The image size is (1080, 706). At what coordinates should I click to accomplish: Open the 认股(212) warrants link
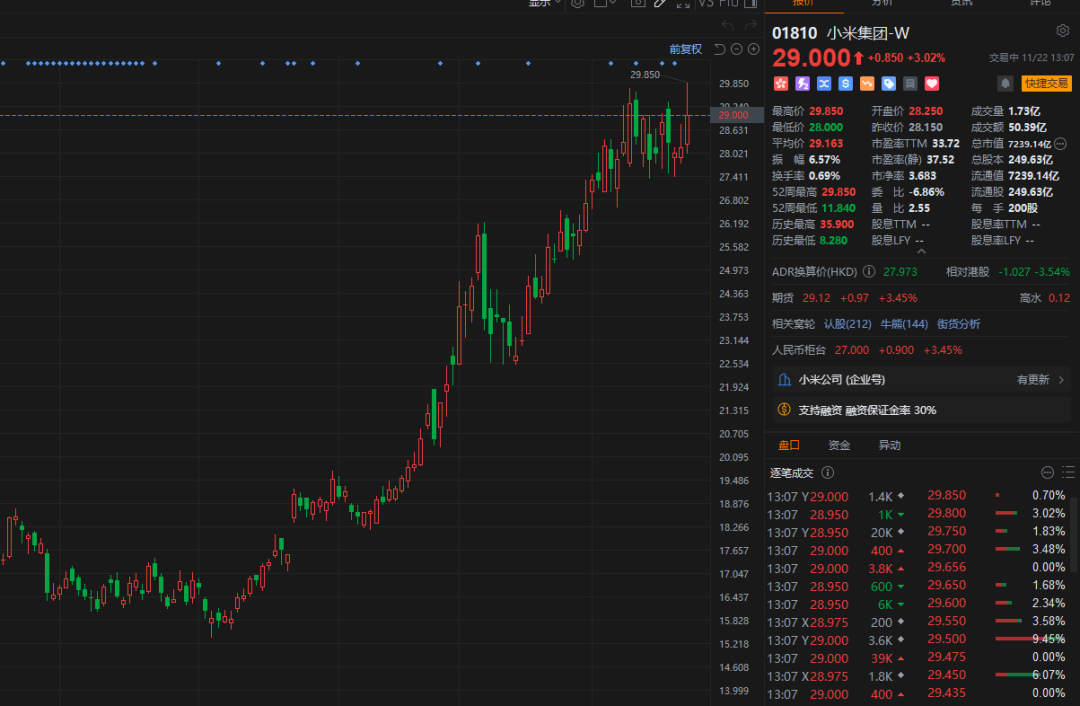847,324
